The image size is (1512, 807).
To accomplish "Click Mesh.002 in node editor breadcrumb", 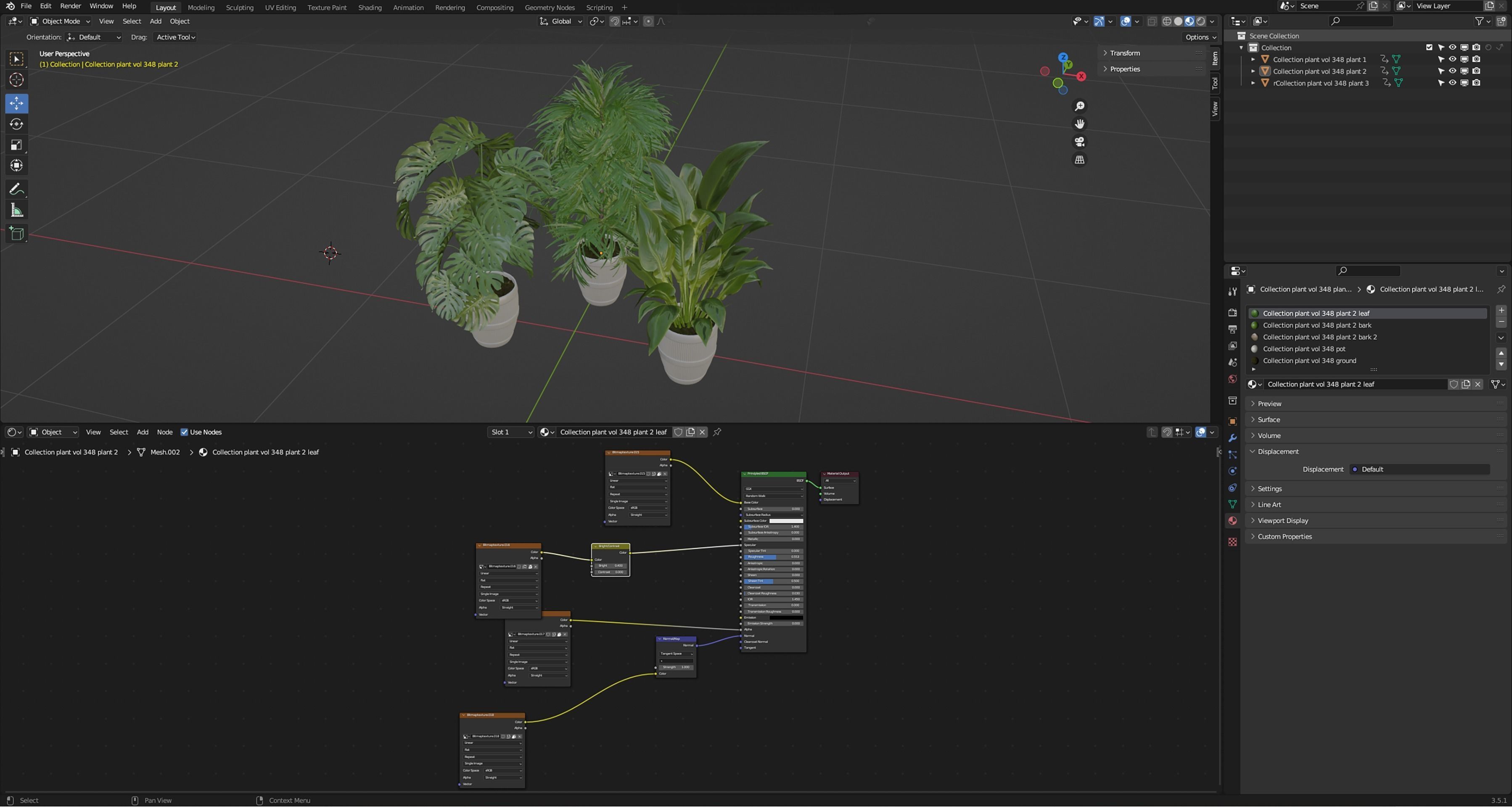I will 165,453.
